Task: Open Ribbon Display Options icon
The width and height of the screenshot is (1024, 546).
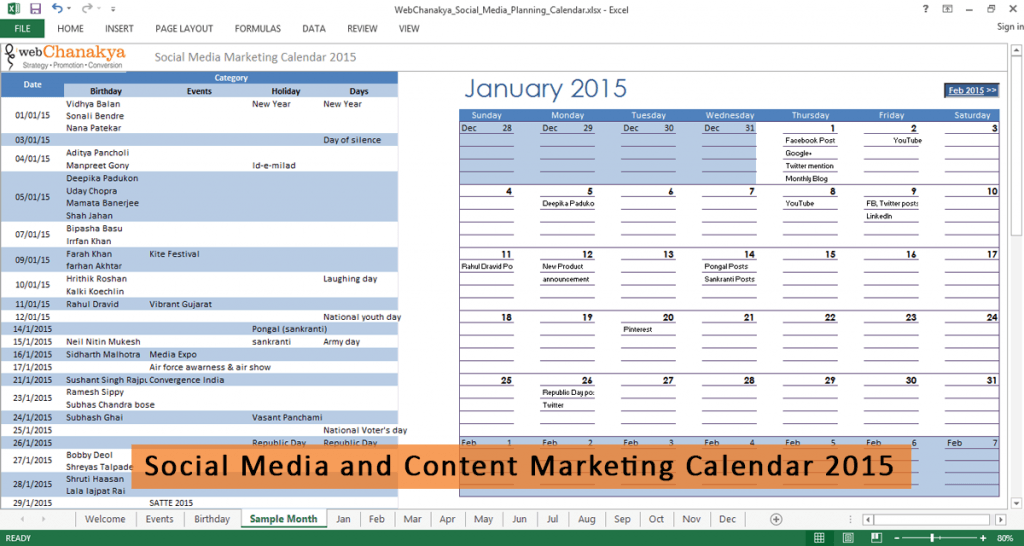Action: (x=947, y=9)
